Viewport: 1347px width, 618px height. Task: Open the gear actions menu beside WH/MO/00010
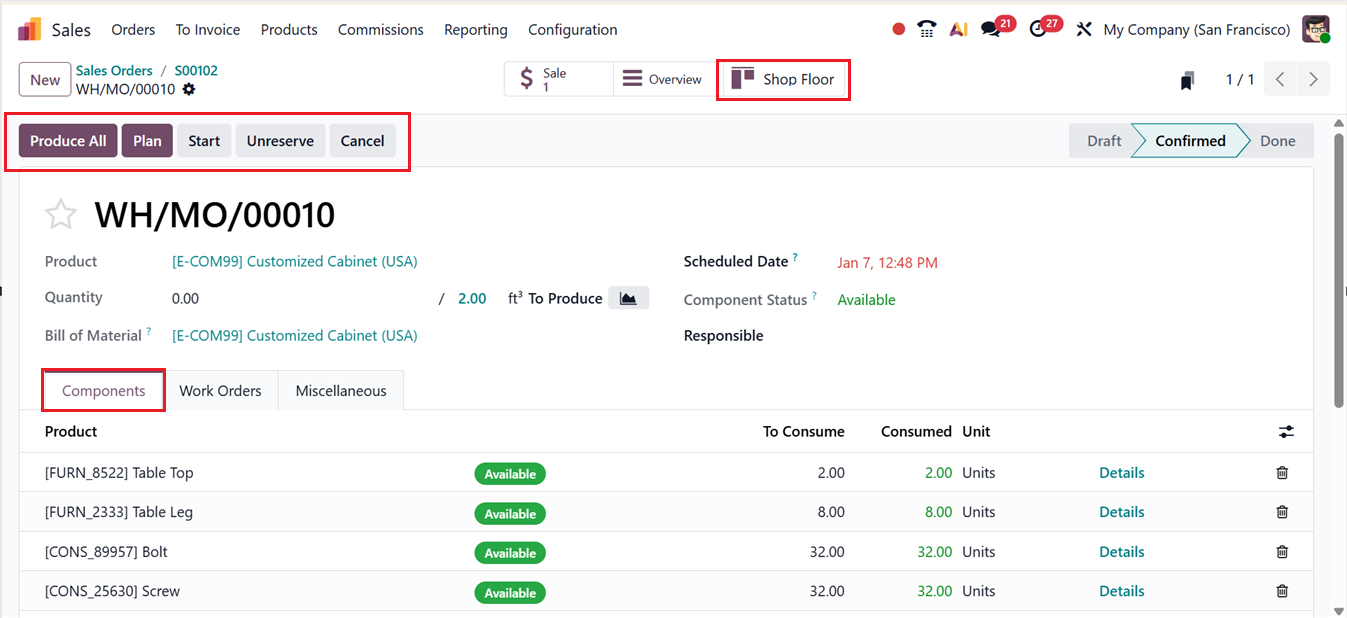pos(189,89)
